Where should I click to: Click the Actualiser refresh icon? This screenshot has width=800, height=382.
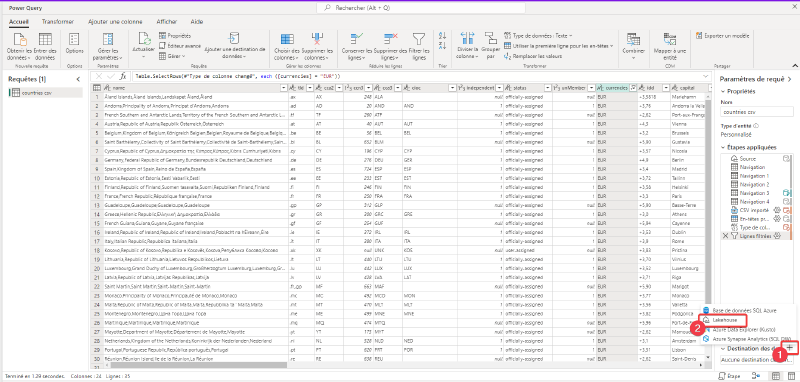pyautogui.click(x=145, y=39)
